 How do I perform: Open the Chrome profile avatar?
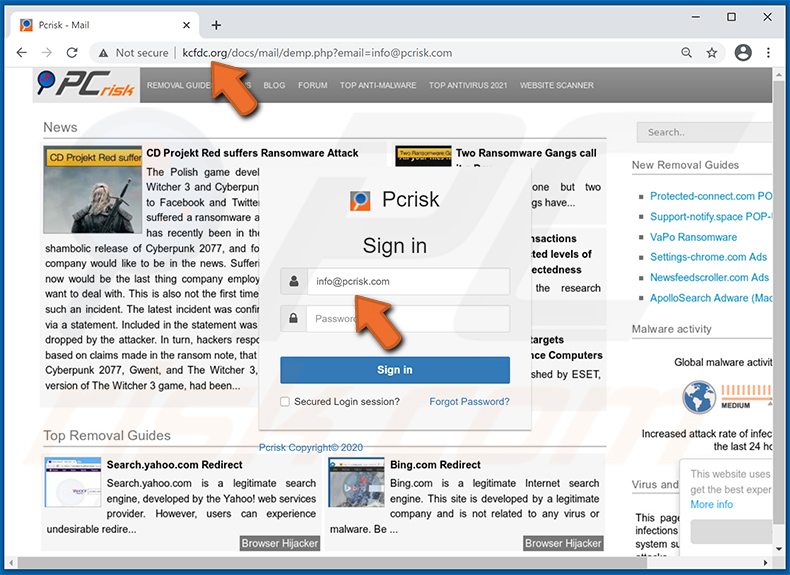tap(743, 52)
